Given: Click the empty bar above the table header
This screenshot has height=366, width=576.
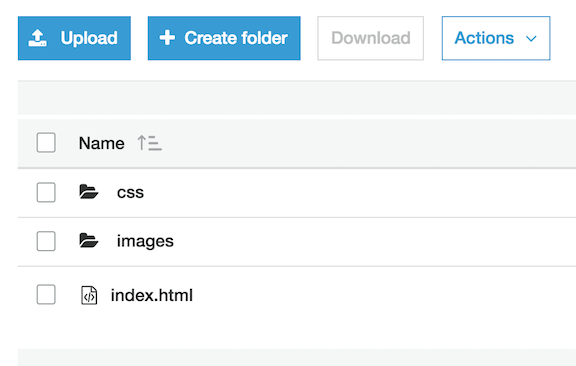Looking at the screenshot, I should point(297,98).
